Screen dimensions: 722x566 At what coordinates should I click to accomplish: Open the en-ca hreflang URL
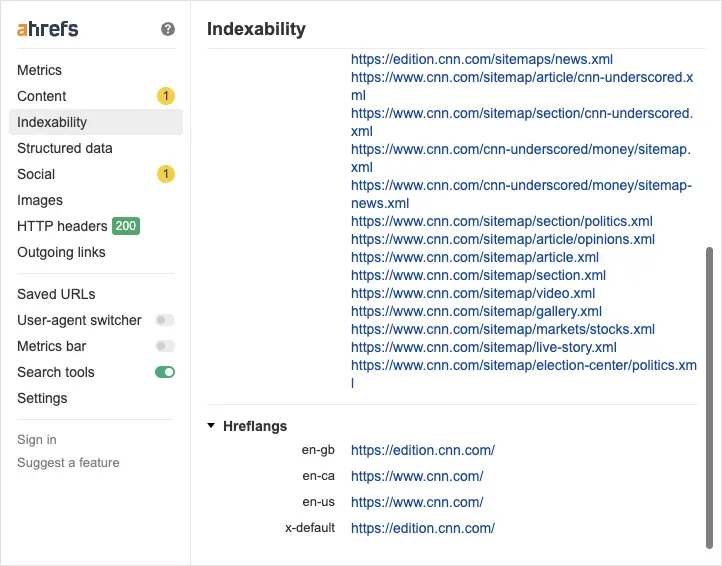417,476
